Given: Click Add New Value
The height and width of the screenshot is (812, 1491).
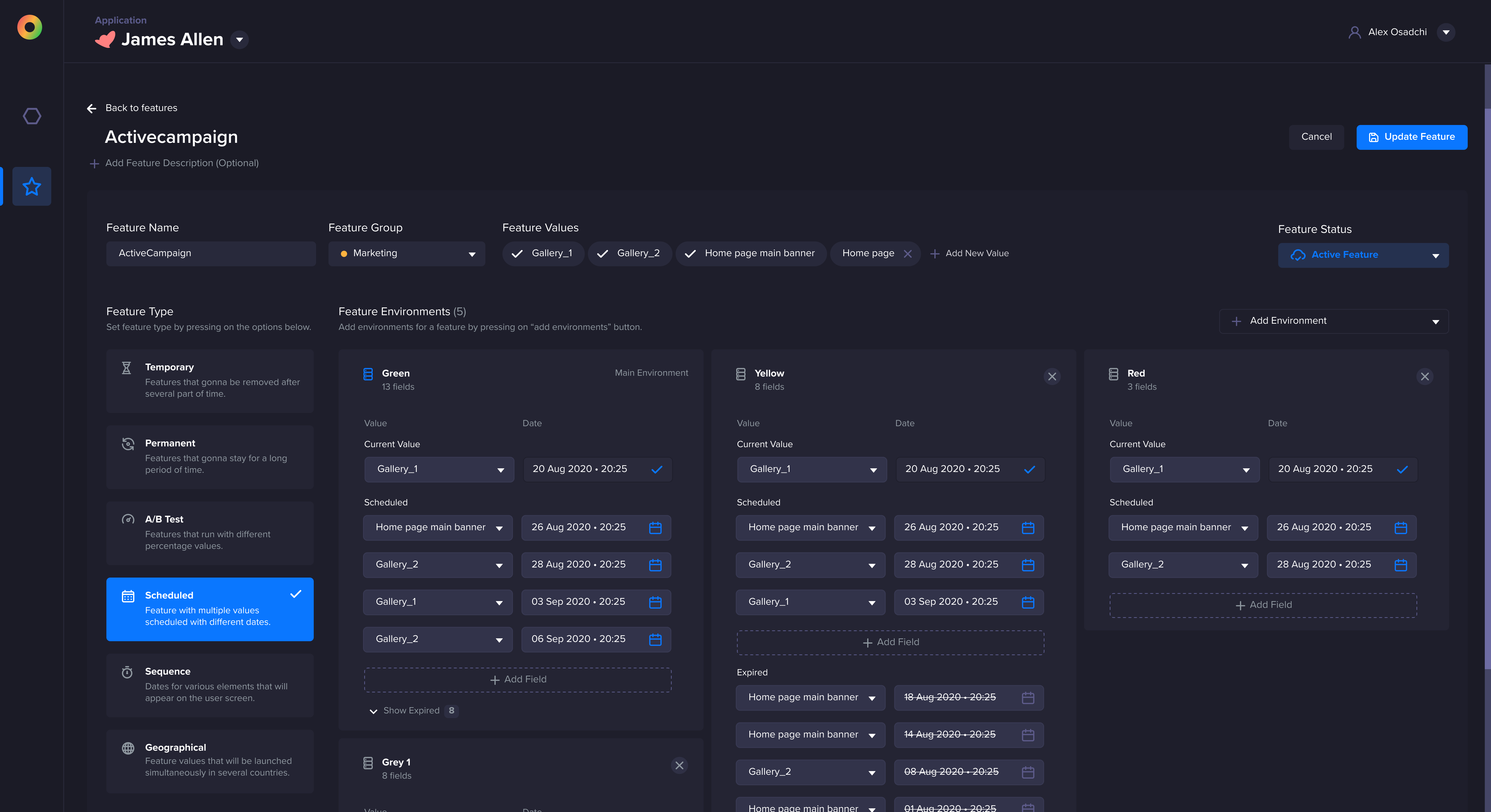Looking at the screenshot, I should click(x=969, y=254).
